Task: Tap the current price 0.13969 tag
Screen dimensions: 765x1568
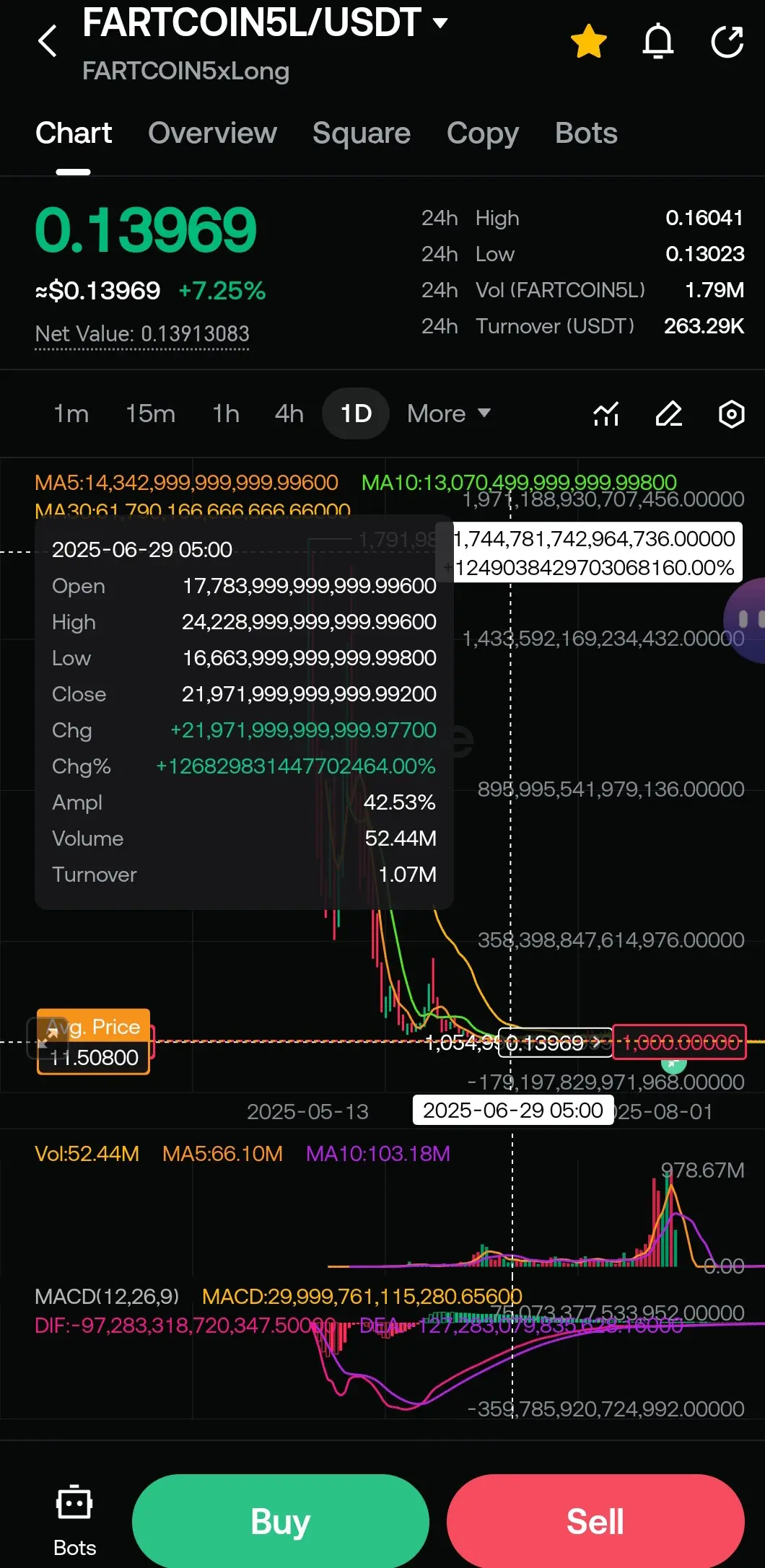Action: (x=554, y=1043)
